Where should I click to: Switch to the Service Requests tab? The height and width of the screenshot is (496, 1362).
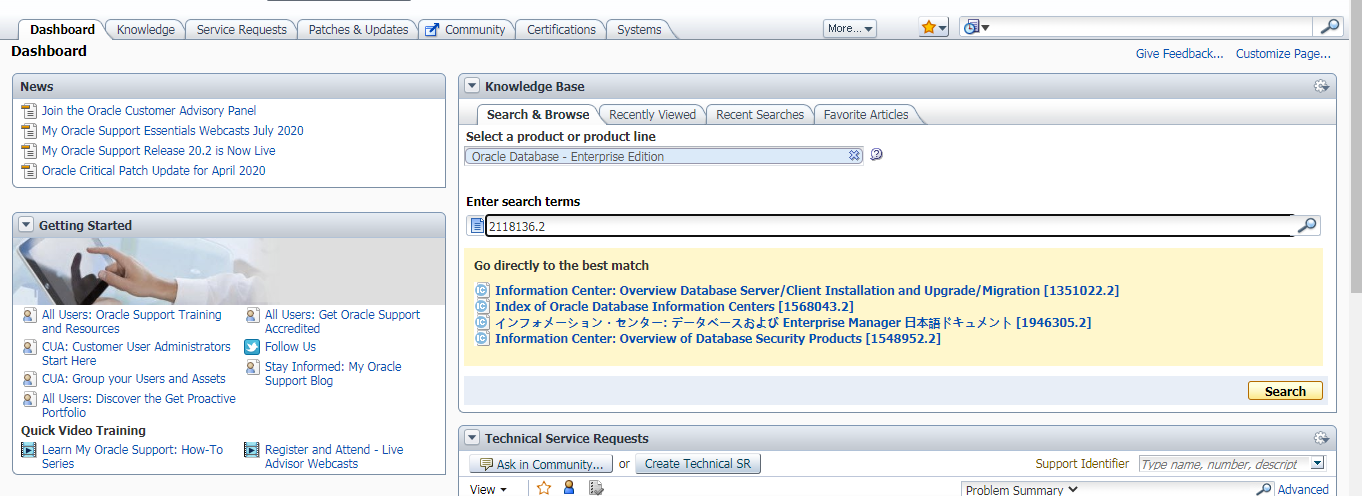pyautogui.click(x=241, y=30)
